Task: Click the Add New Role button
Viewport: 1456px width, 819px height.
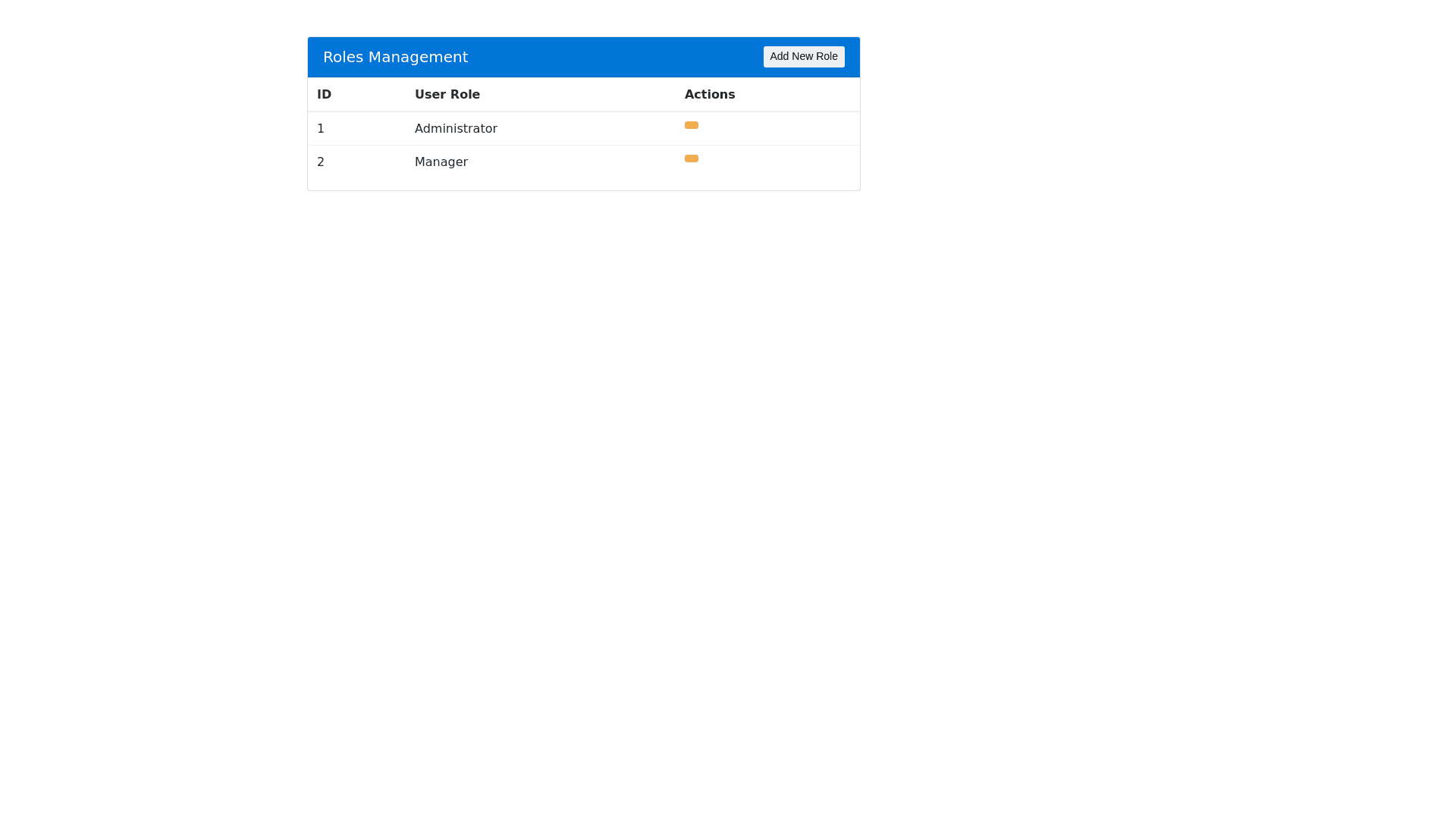Action: 803,56
